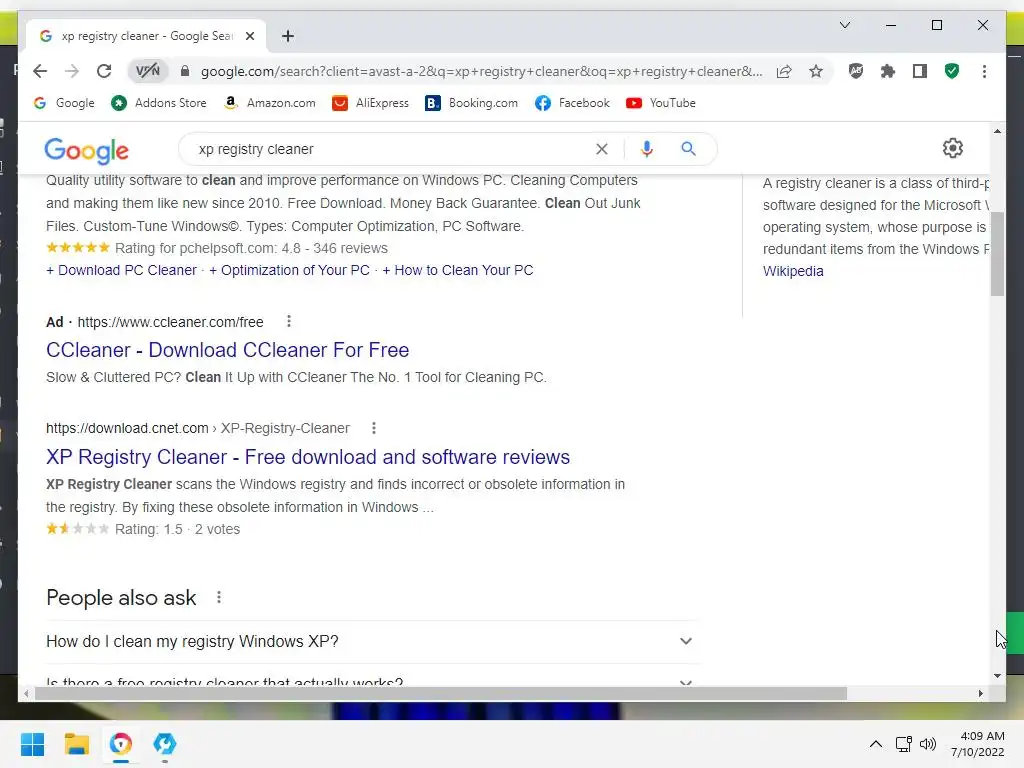
Task: Open the network icon in system tray
Action: 903,744
